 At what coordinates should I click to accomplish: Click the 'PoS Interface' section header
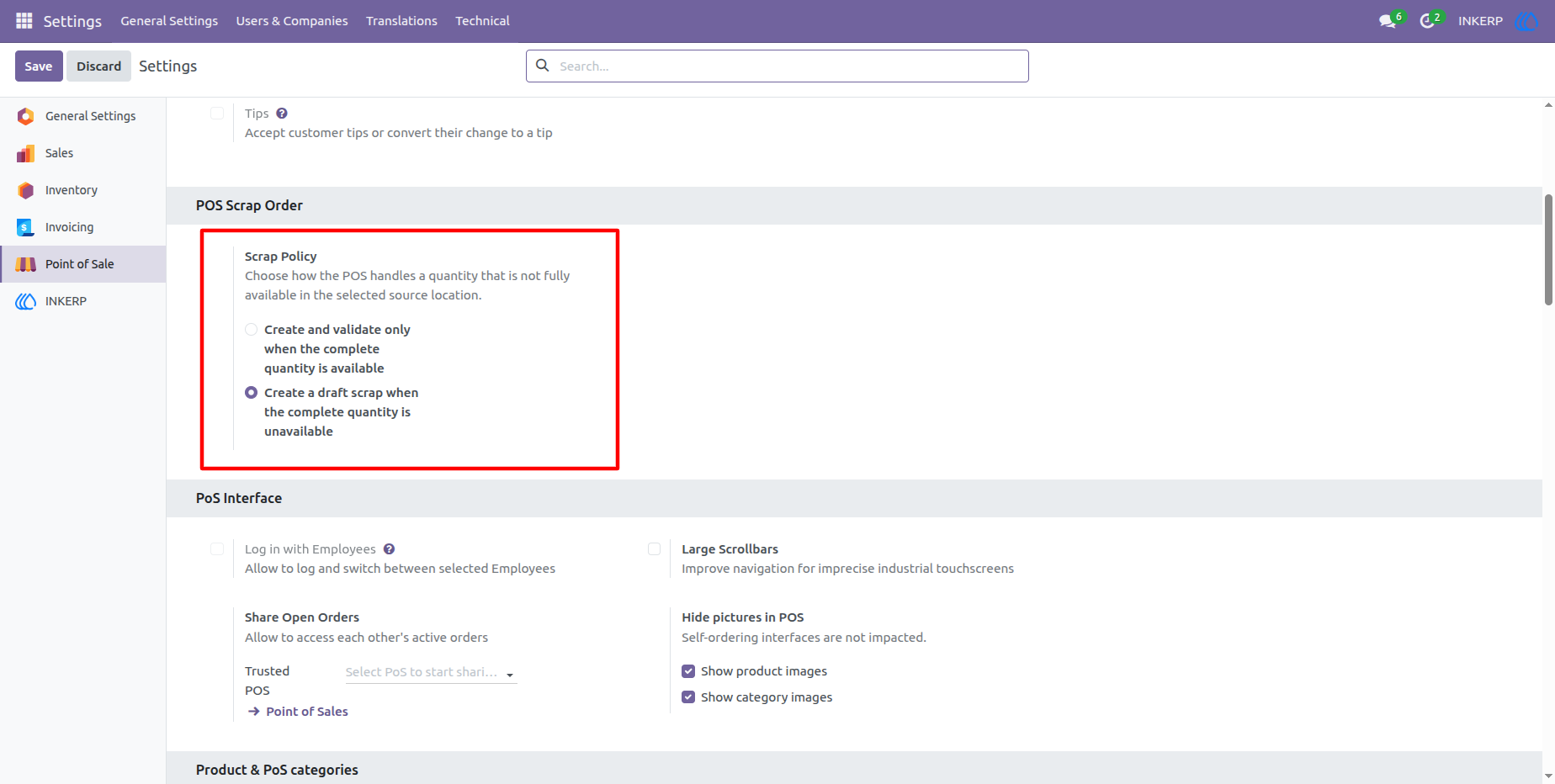239,498
